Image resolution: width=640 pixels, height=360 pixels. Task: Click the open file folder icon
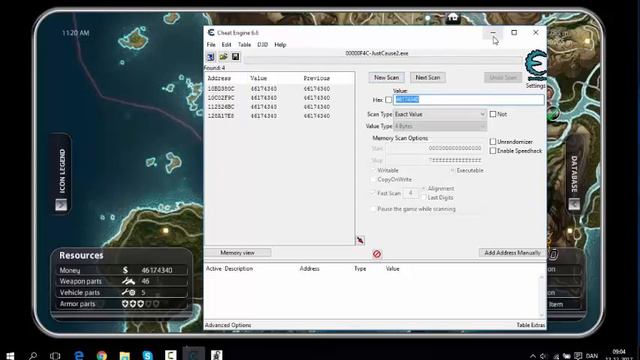(x=223, y=57)
